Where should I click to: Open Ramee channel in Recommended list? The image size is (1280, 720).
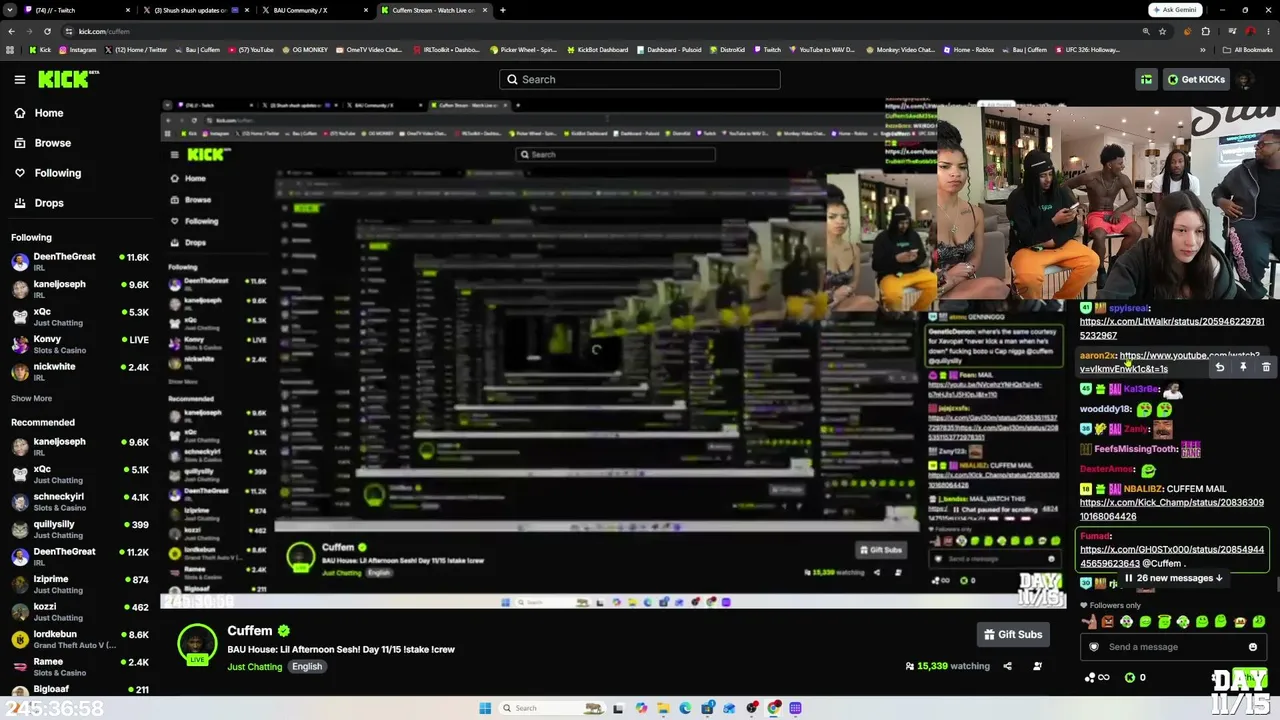pos(80,667)
